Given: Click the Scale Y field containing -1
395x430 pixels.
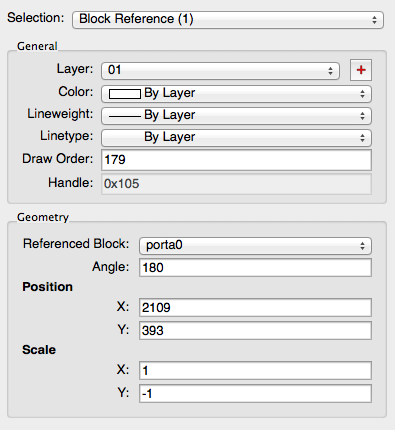Looking at the screenshot, I should 255,394.
